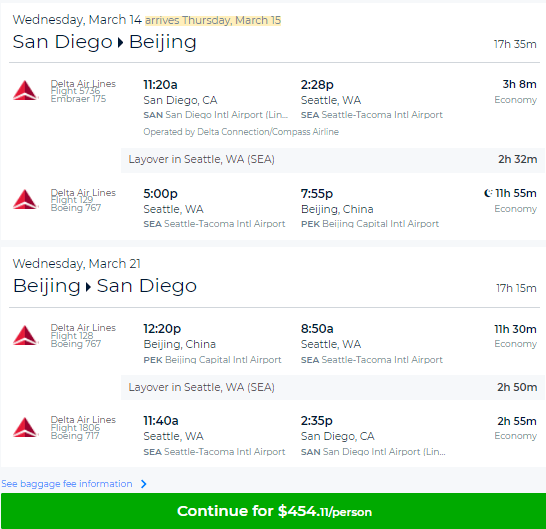
Task: Click the truncated SAN San Diego Intl Airport arrival label
Action: [373, 452]
